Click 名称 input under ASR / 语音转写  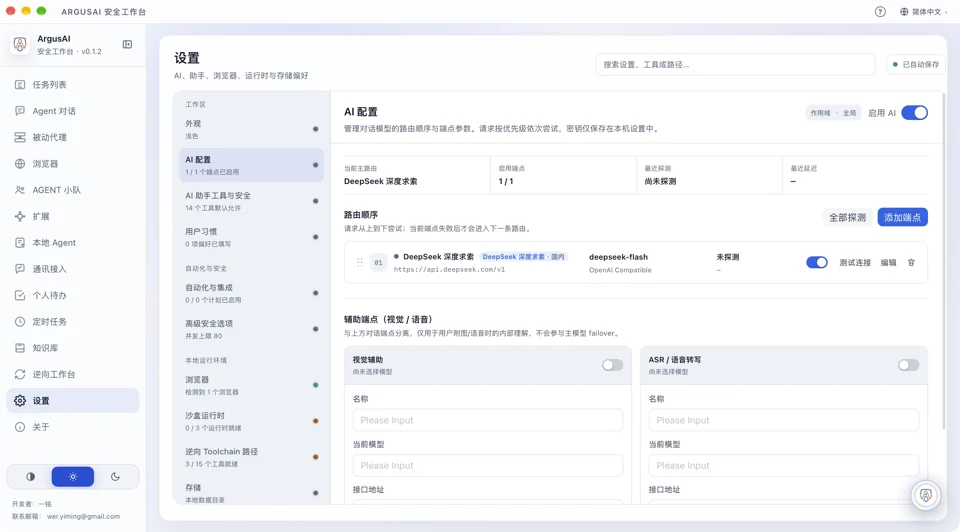tap(784, 420)
